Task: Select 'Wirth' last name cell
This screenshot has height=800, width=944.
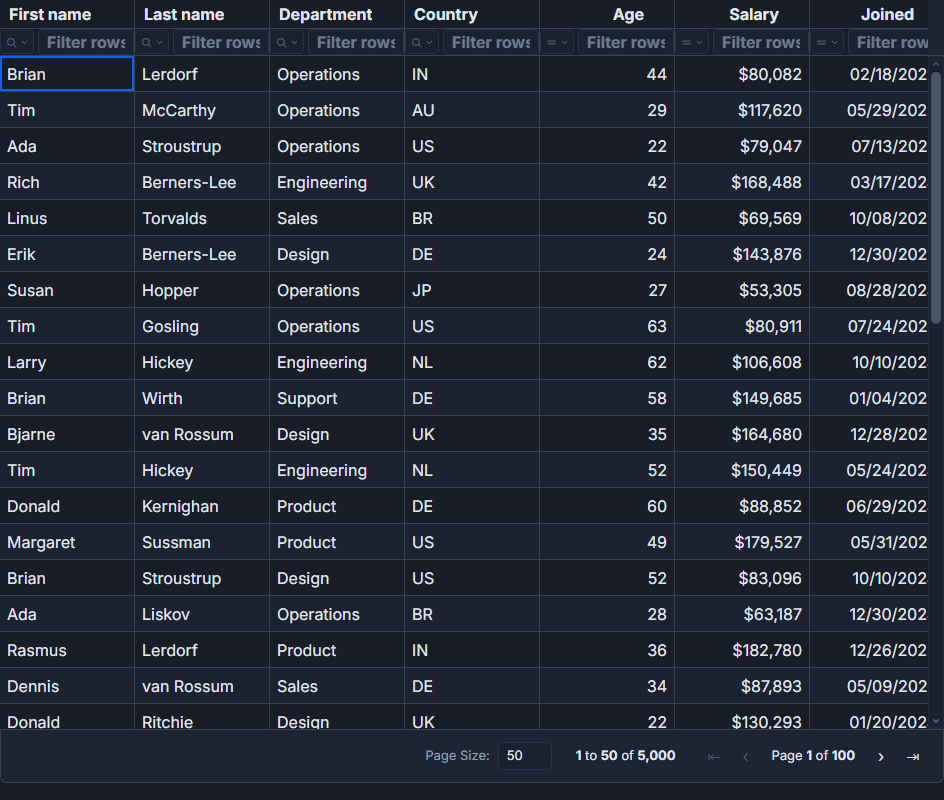Action: click(x=202, y=398)
